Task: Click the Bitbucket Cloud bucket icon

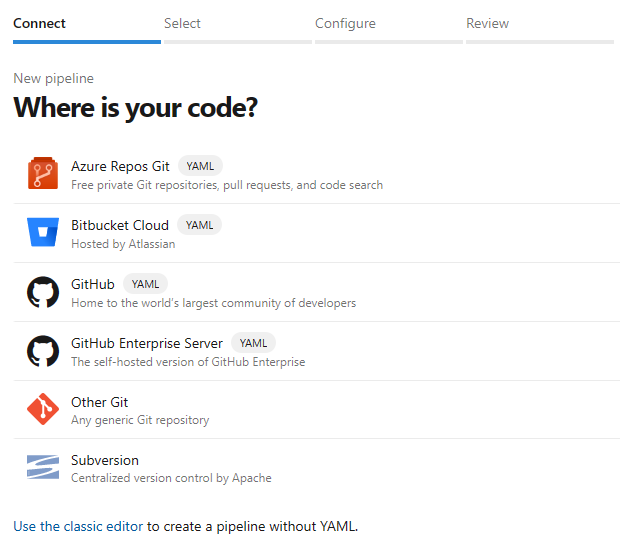Action: [x=43, y=233]
